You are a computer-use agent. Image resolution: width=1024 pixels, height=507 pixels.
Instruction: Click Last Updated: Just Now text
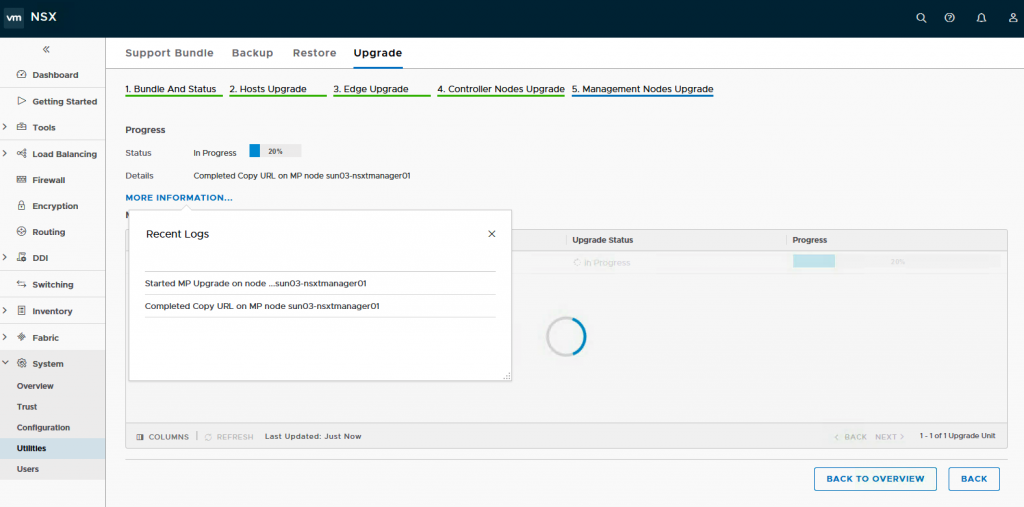coord(313,436)
